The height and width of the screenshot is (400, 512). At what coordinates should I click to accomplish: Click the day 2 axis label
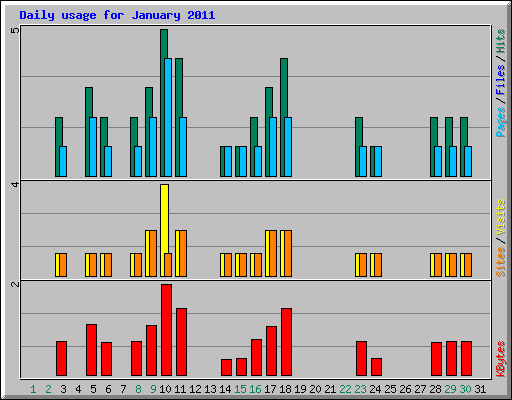coord(48,389)
